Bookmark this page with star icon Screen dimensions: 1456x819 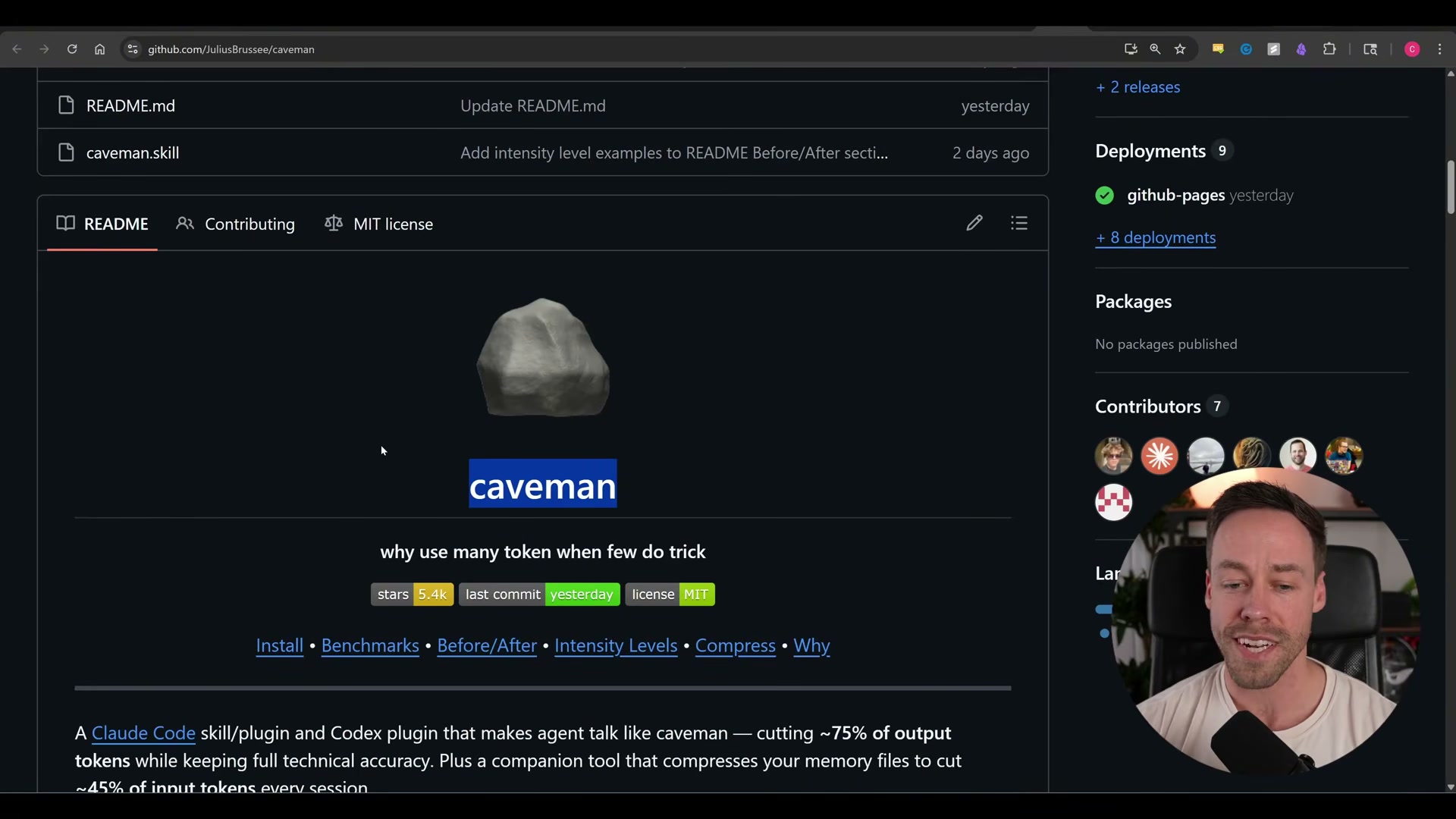pyautogui.click(x=1180, y=49)
